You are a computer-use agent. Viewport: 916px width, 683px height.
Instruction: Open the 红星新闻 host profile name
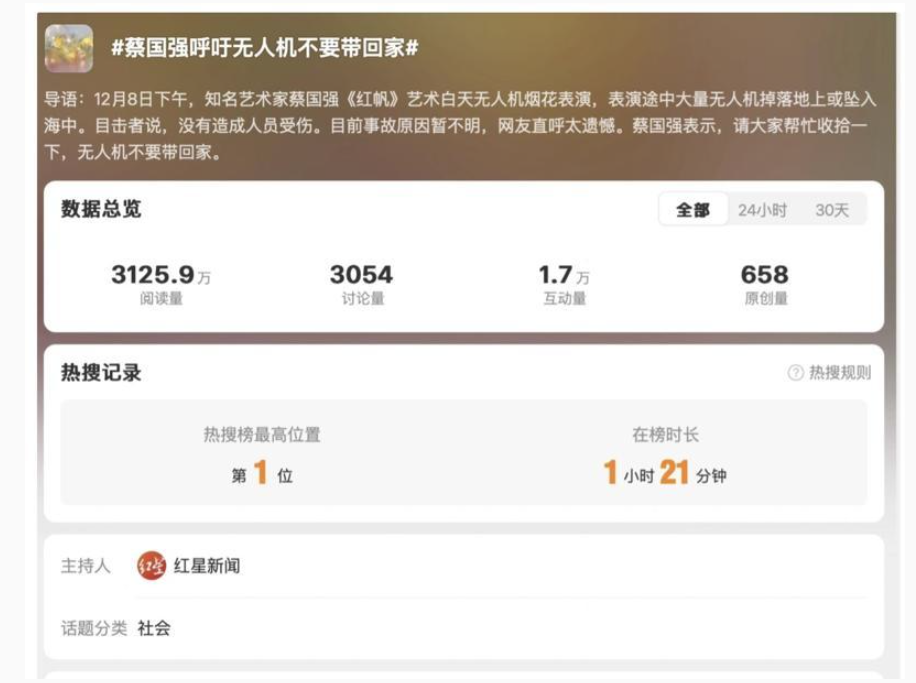(207, 566)
